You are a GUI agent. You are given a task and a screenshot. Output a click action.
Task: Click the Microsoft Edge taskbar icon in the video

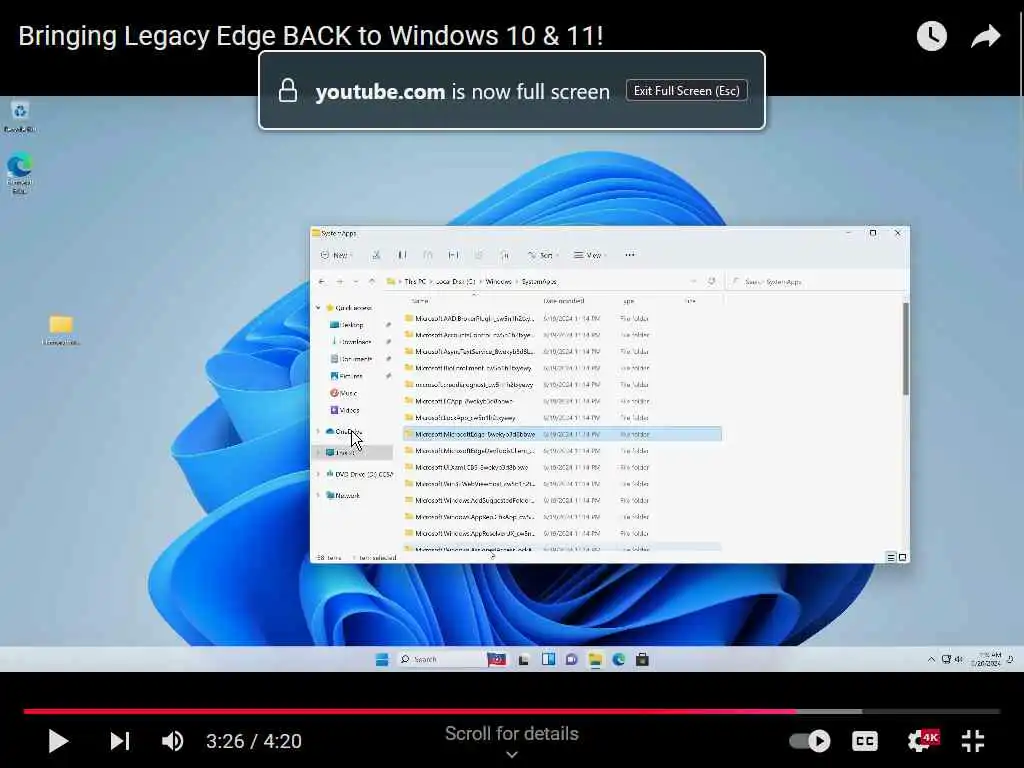tap(618, 660)
